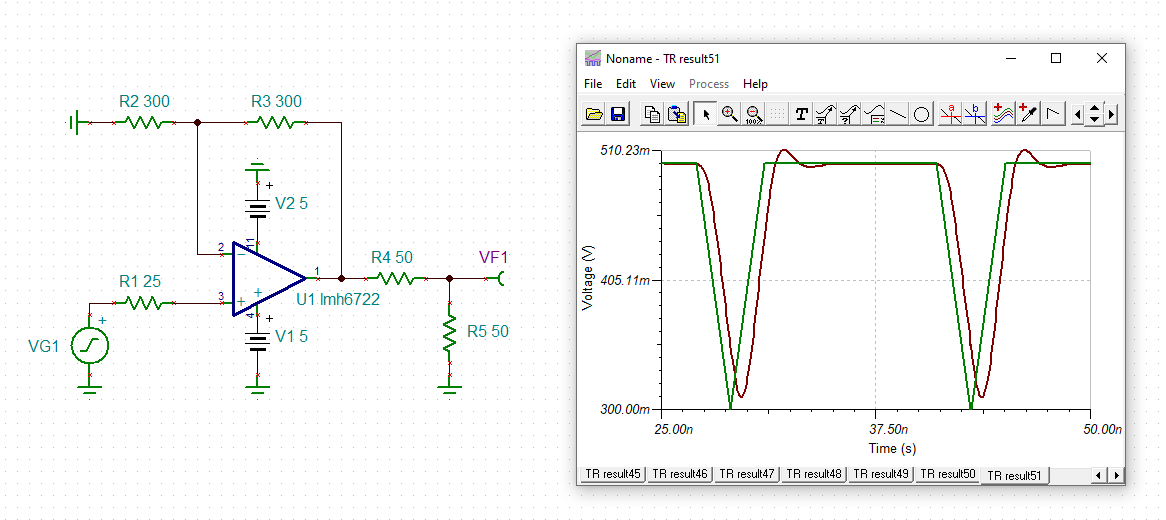Click the Paste clipboard icon
The height and width of the screenshot is (520, 1166).
[x=676, y=114]
